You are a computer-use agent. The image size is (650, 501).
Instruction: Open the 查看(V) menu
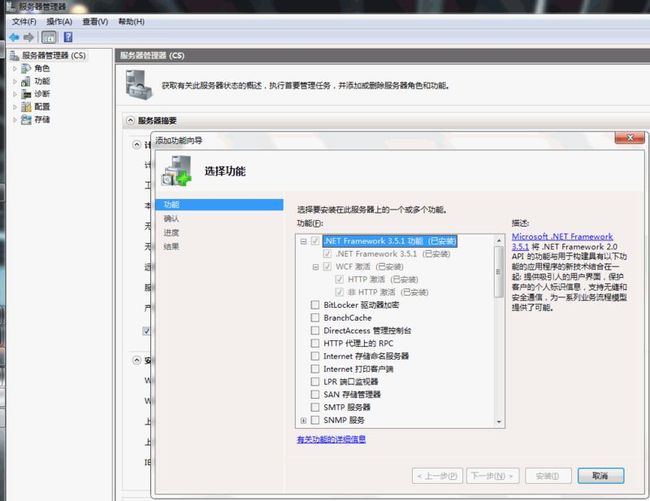(x=95, y=22)
